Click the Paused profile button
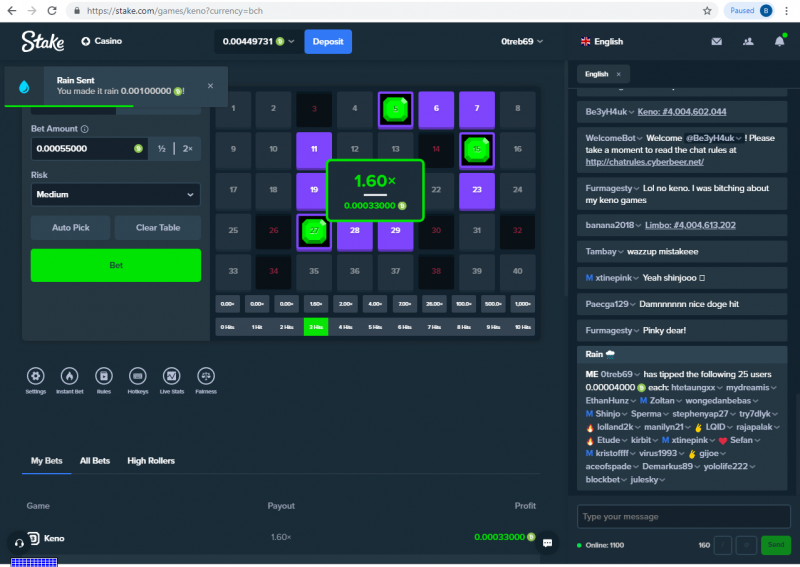 (x=749, y=11)
